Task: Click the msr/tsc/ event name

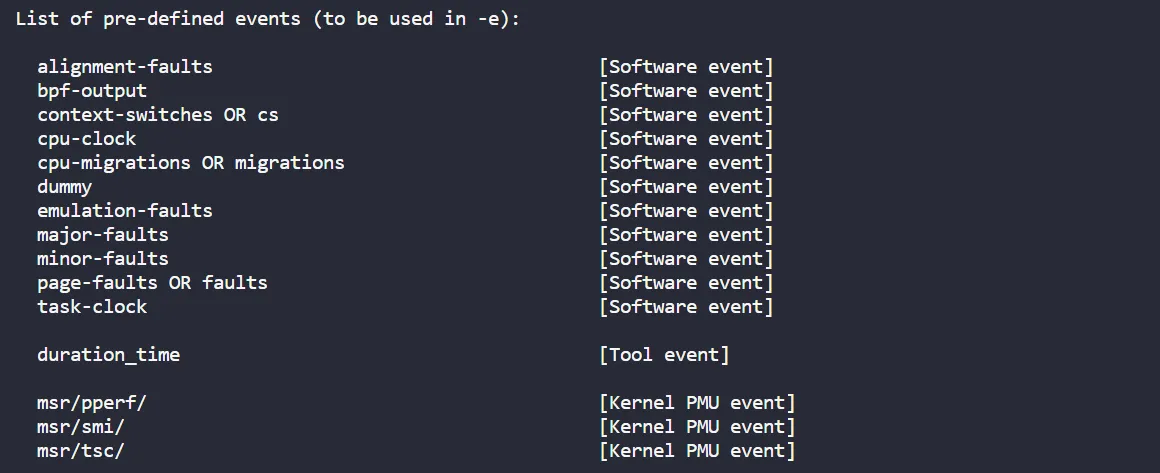Action: point(81,451)
